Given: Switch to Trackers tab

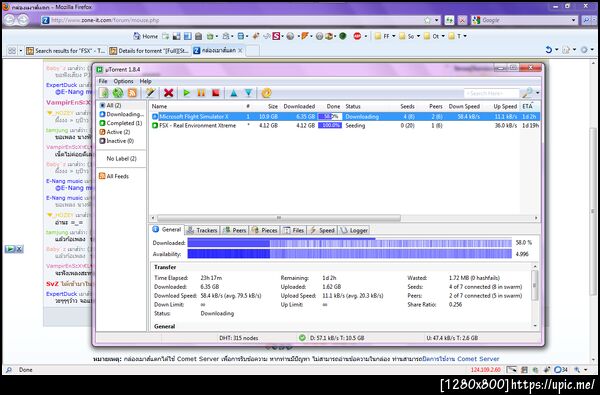Looking at the screenshot, I should pyautogui.click(x=202, y=230).
